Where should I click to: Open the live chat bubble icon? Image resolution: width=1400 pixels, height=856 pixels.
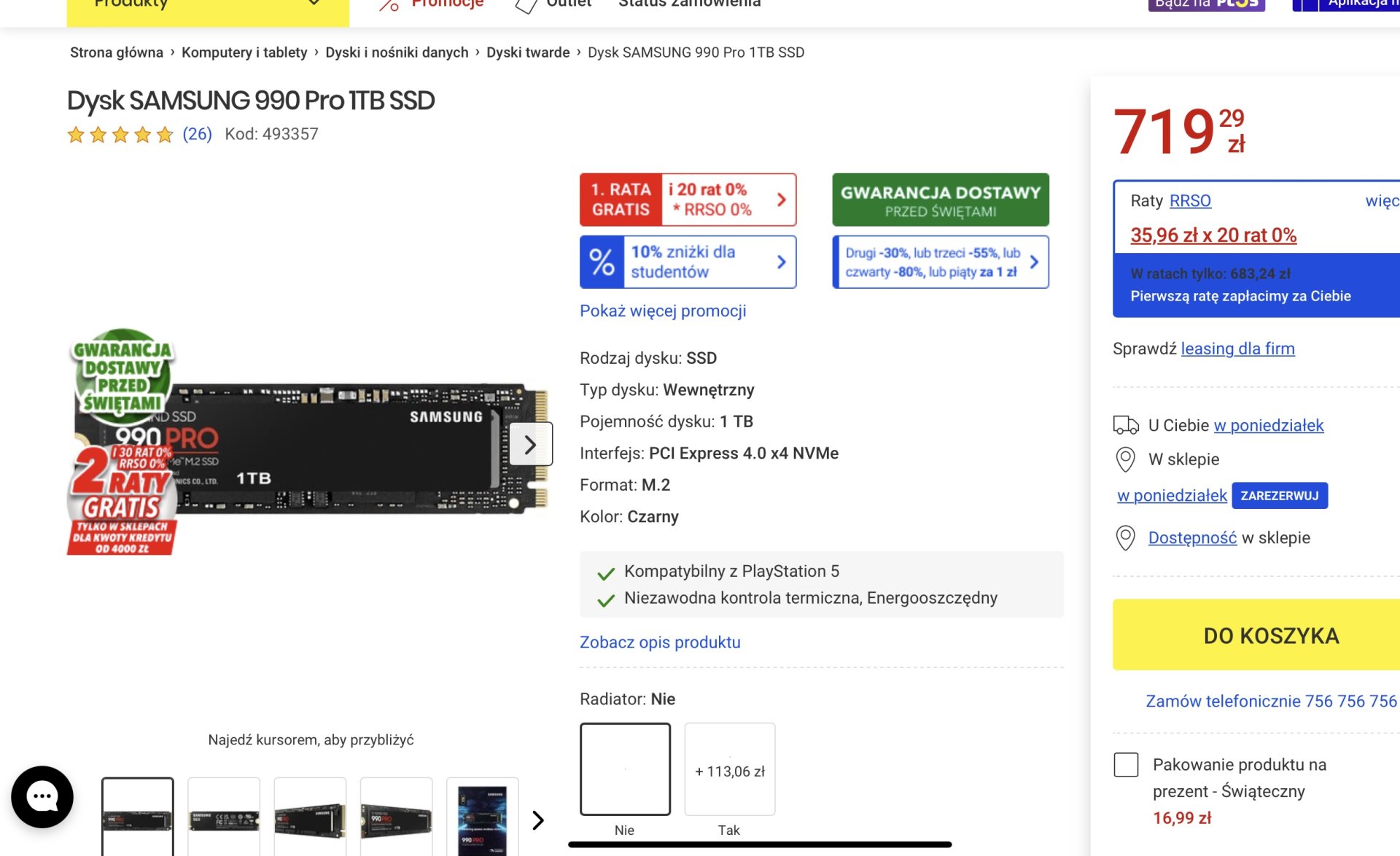tap(42, 796)
